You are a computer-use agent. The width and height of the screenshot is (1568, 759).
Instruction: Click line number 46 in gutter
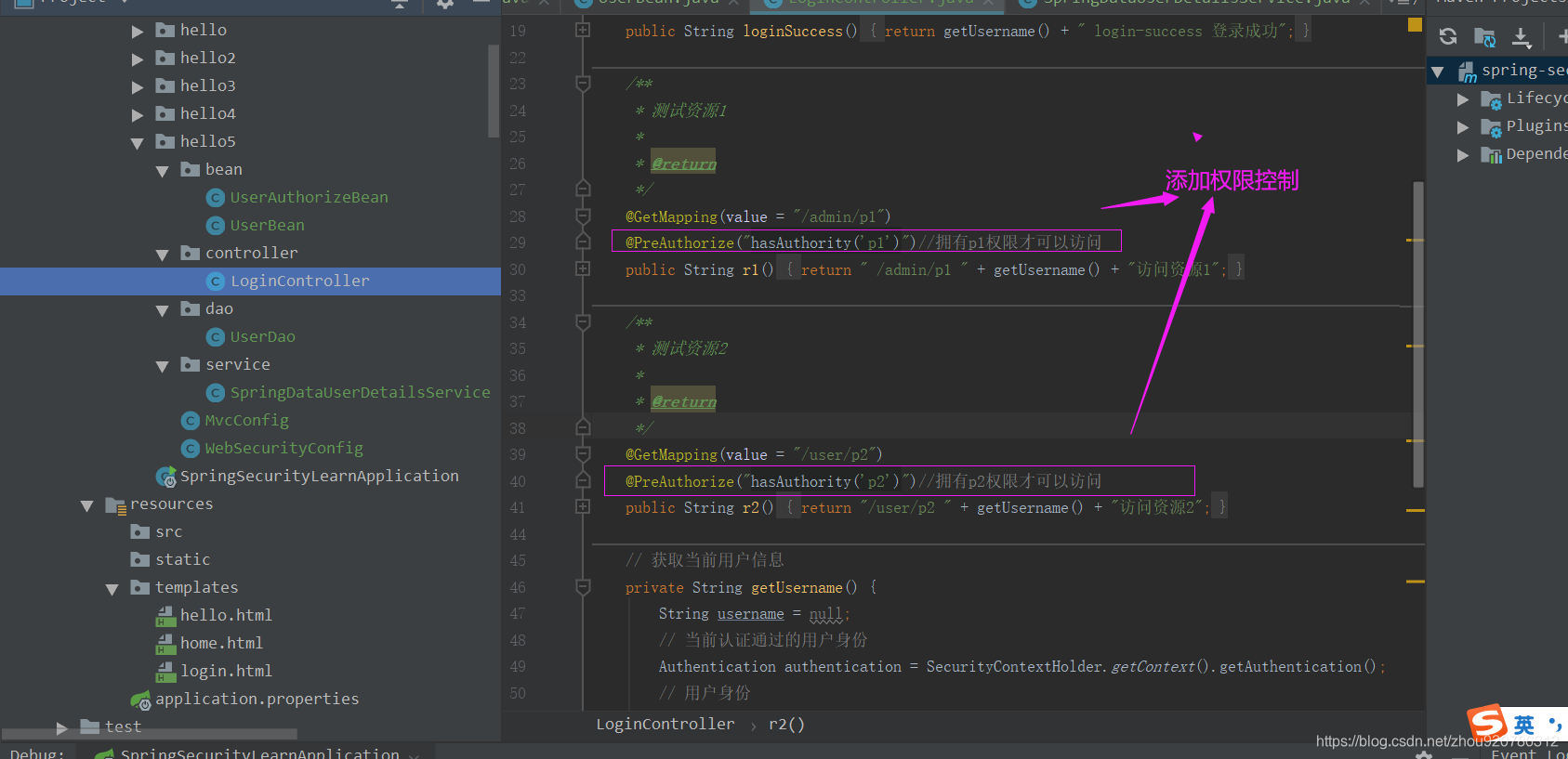[x=518, y=587]
